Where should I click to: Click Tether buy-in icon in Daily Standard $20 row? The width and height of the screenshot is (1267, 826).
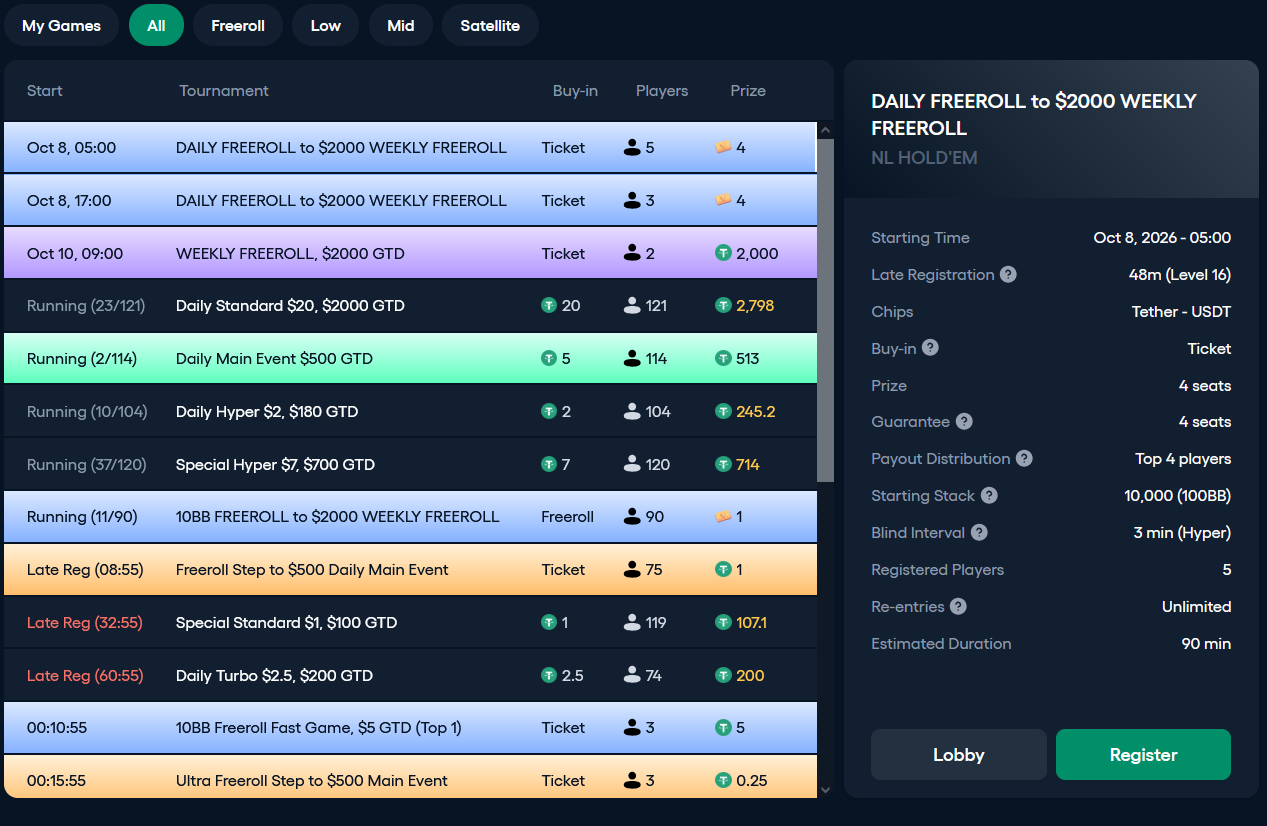[x=549, y=306]
